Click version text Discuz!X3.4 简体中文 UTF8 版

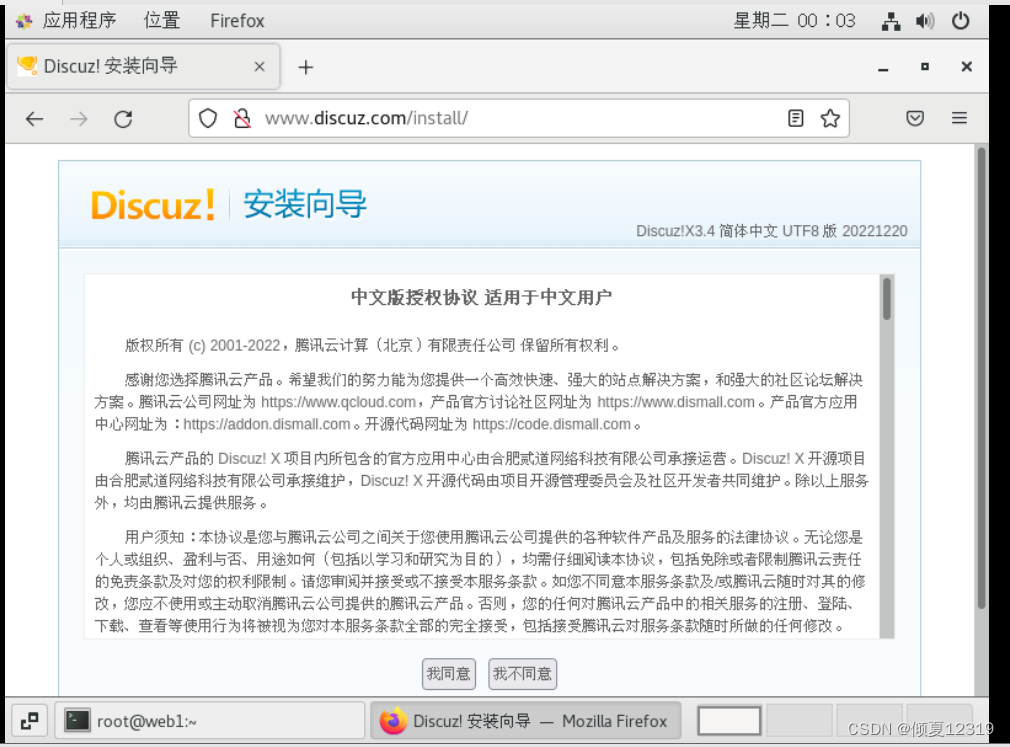click(x=736, y=231)
